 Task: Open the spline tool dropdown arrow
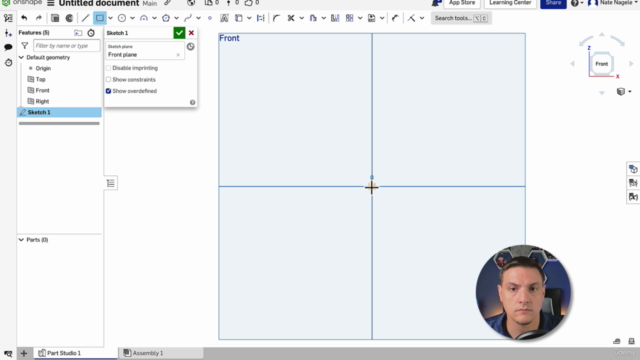198,18
